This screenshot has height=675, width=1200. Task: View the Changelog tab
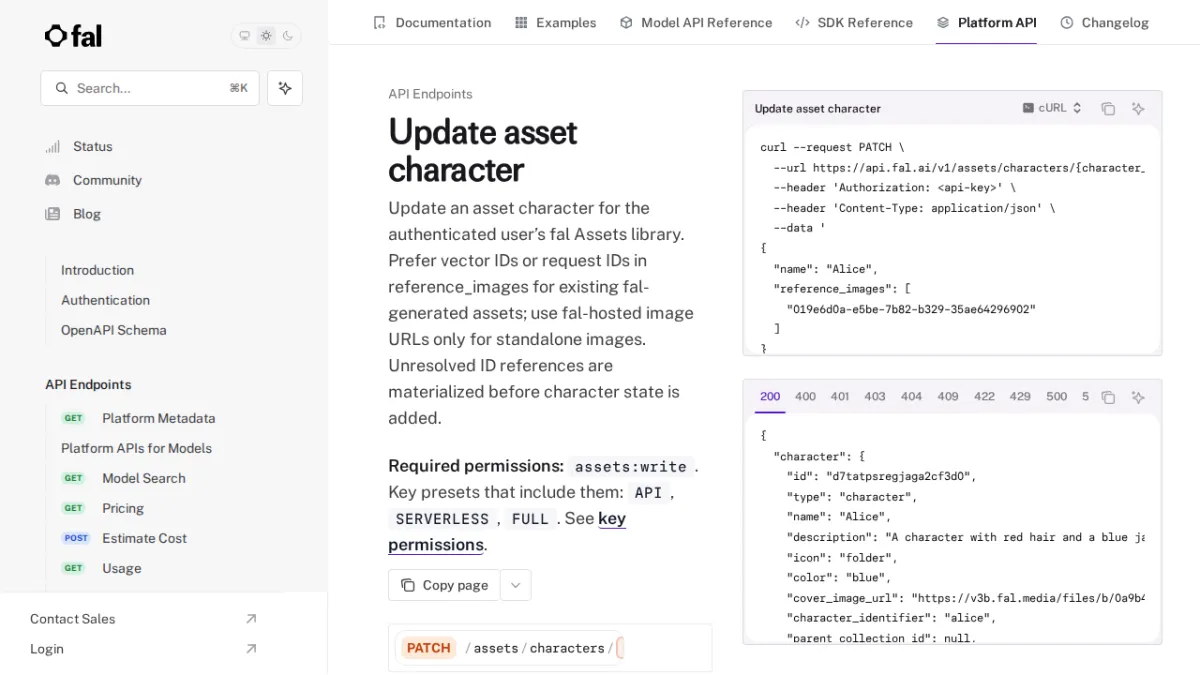click(1104, 22)
